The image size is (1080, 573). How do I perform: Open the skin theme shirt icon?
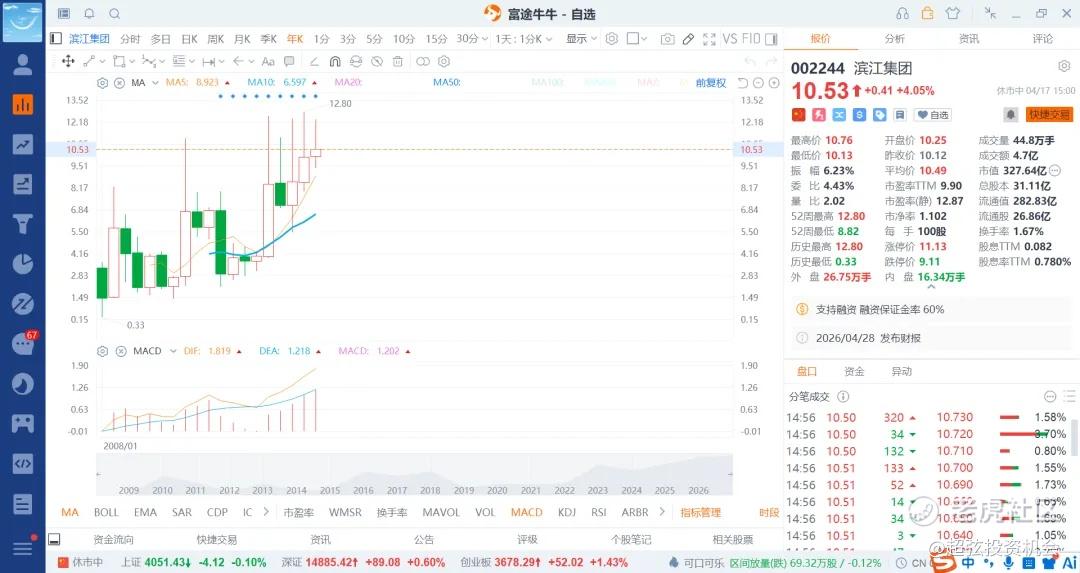pyautogui.click(x=953, y=14)
